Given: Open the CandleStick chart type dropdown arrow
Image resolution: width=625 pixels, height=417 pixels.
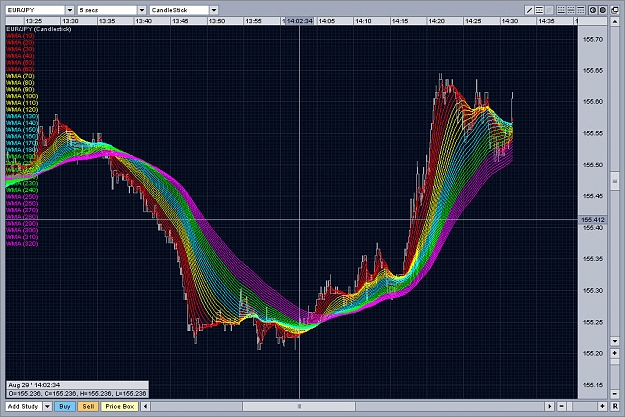Looking at the screenshot, I should 214,10.
